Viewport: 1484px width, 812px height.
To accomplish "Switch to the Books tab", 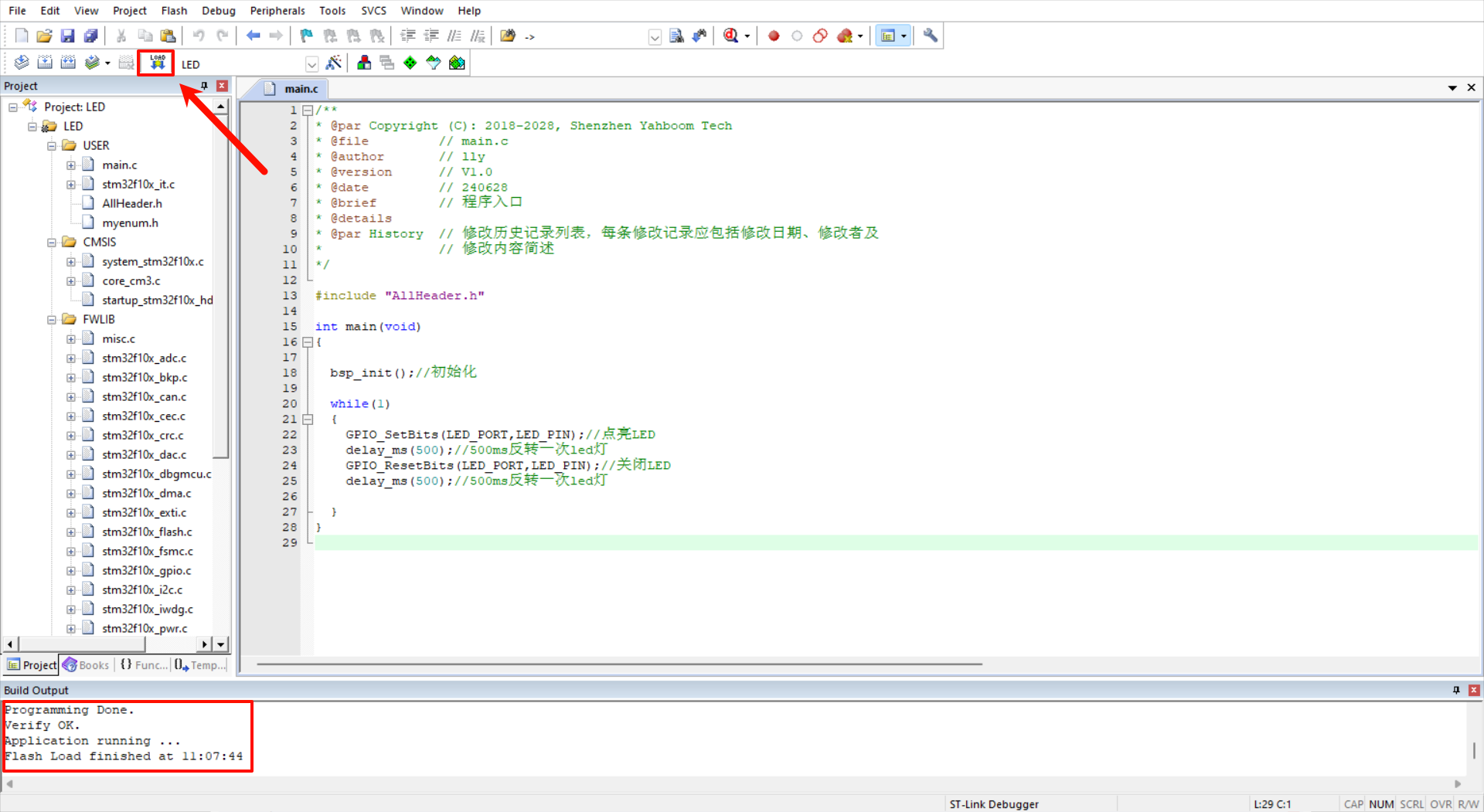I will (87, 665).
